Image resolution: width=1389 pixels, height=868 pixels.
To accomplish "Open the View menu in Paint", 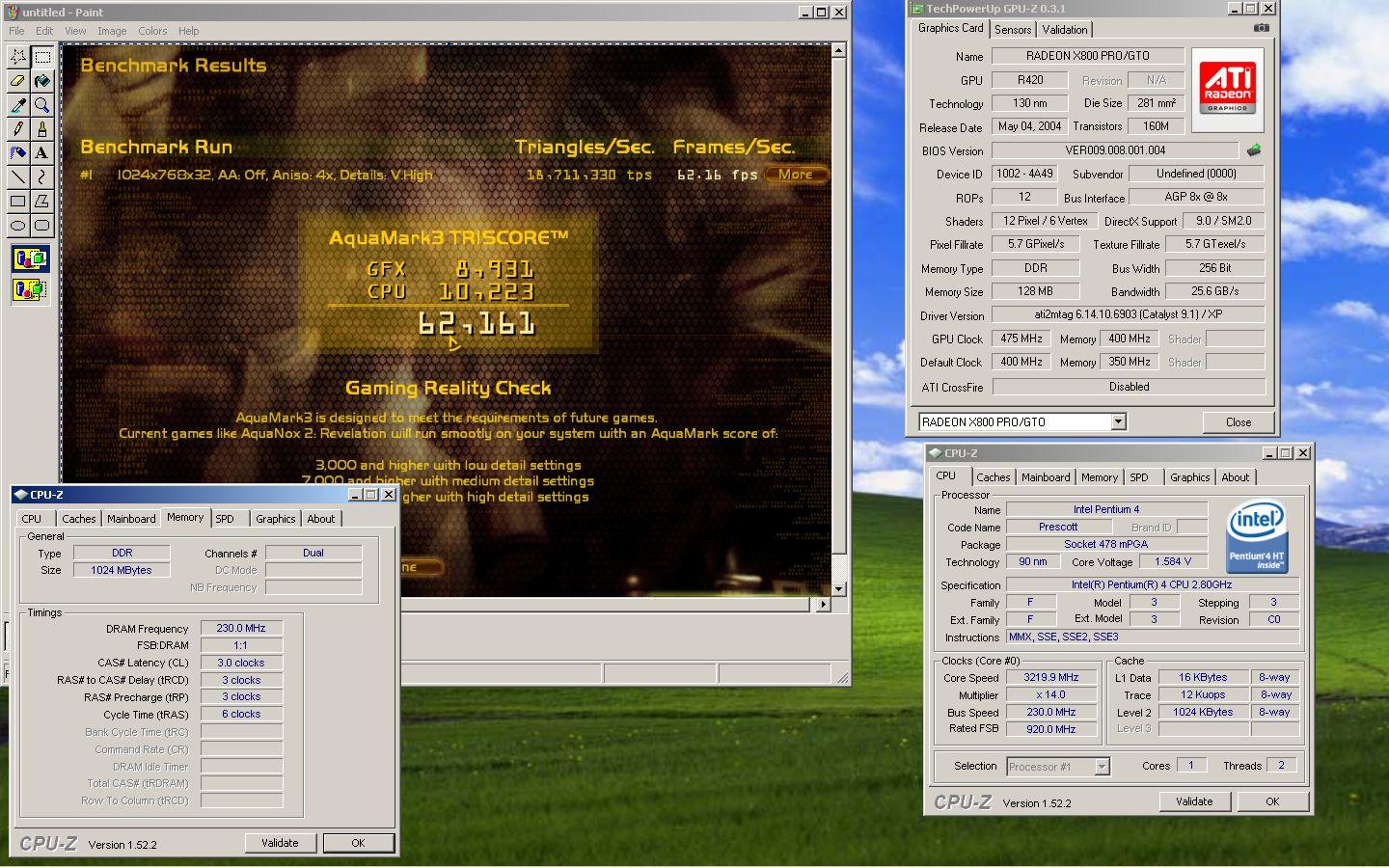I will (75, 31).
